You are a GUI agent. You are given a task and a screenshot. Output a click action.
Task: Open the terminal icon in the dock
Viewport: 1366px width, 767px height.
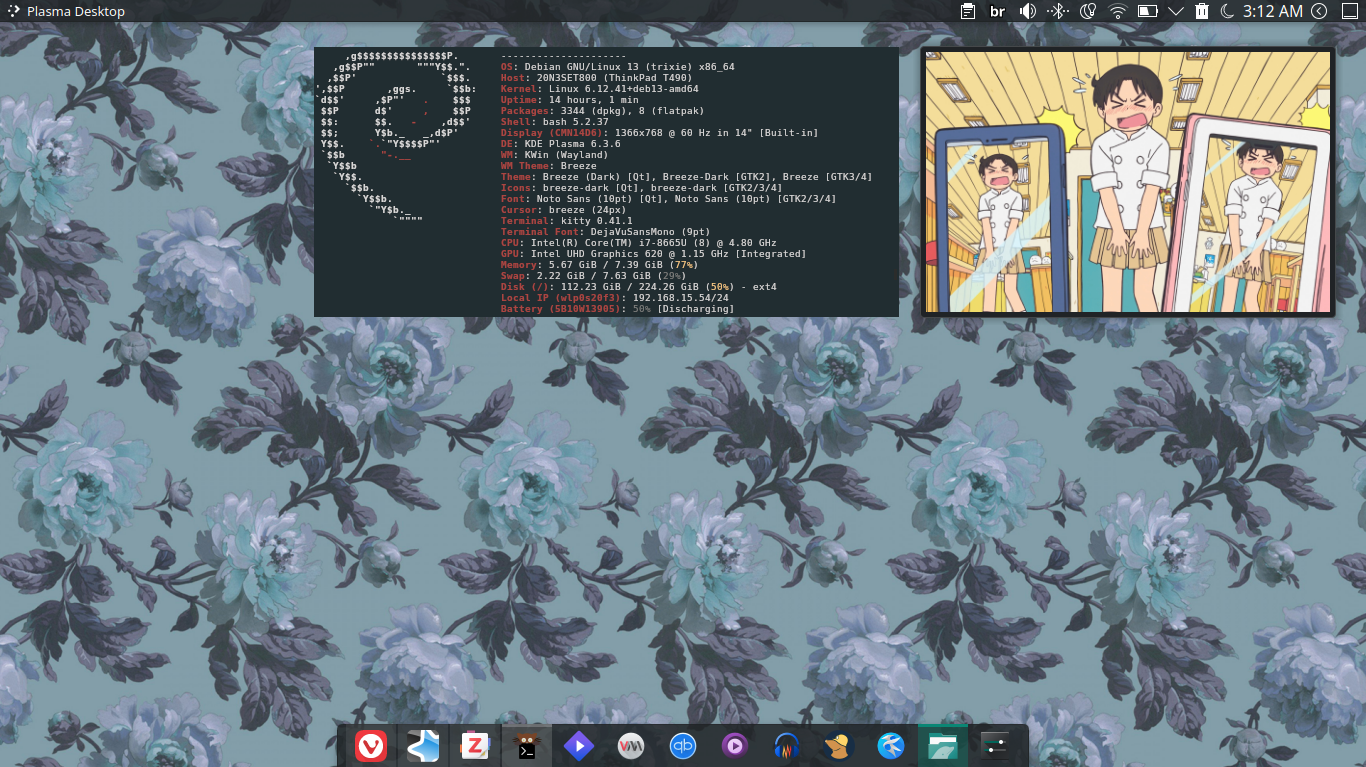point(527,745)
